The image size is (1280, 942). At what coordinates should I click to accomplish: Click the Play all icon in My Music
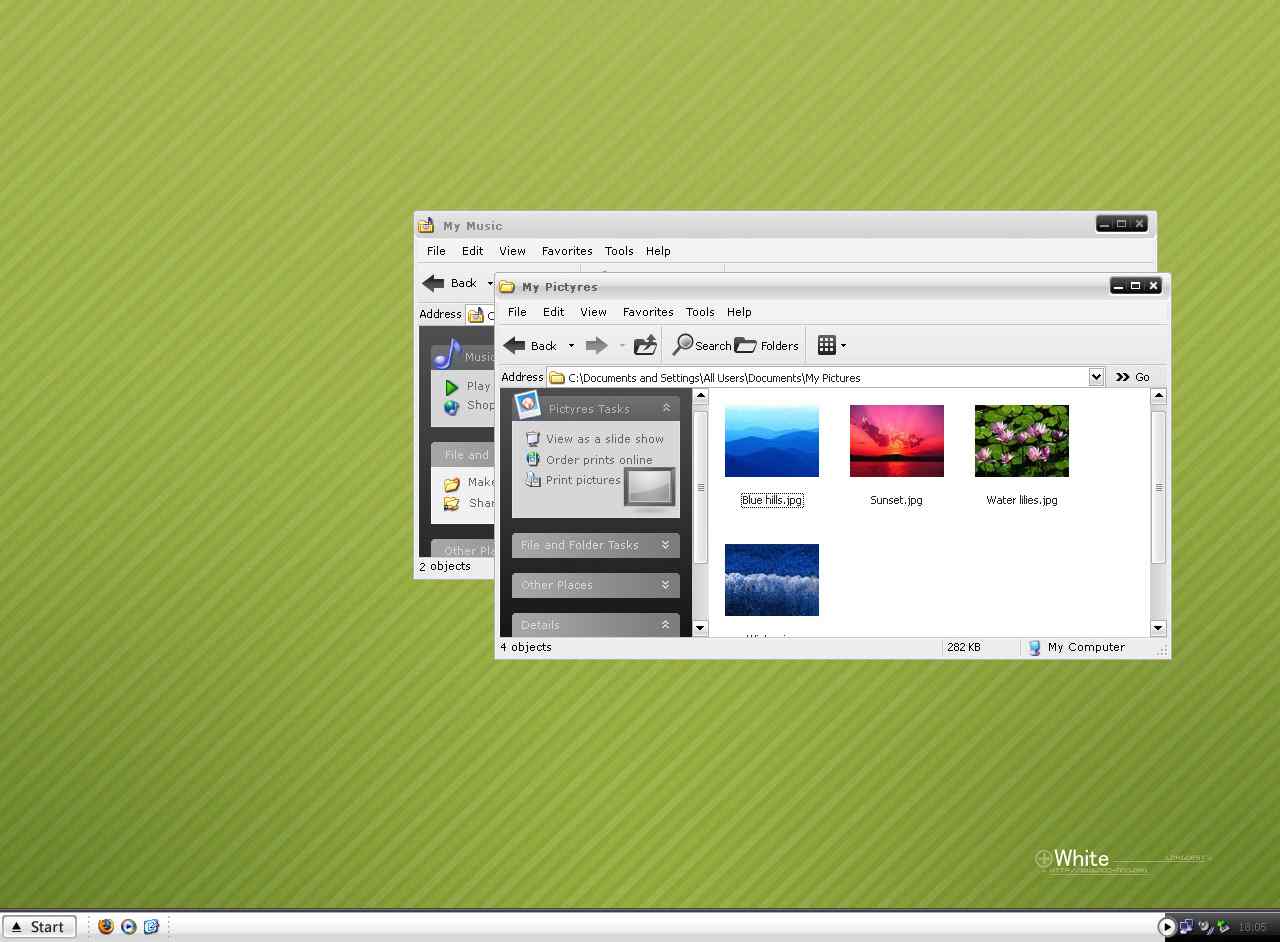(452, 387)
